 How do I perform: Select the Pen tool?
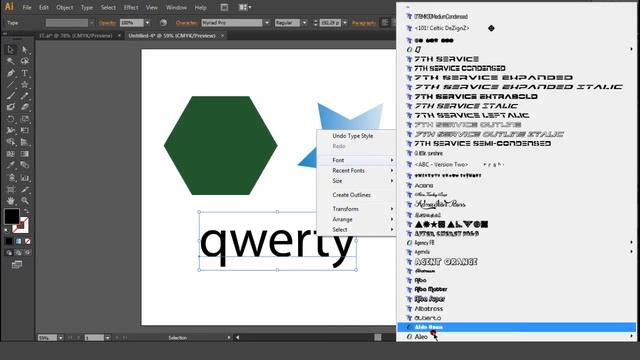coord(11,73)
